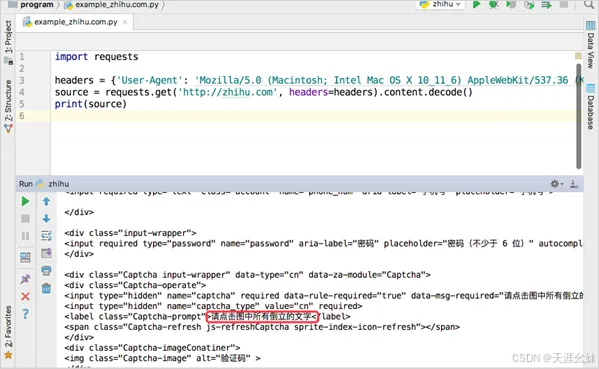Close the Run tab with red X
The height and width of the screenshot is (369, 599).
pos(25,296)
